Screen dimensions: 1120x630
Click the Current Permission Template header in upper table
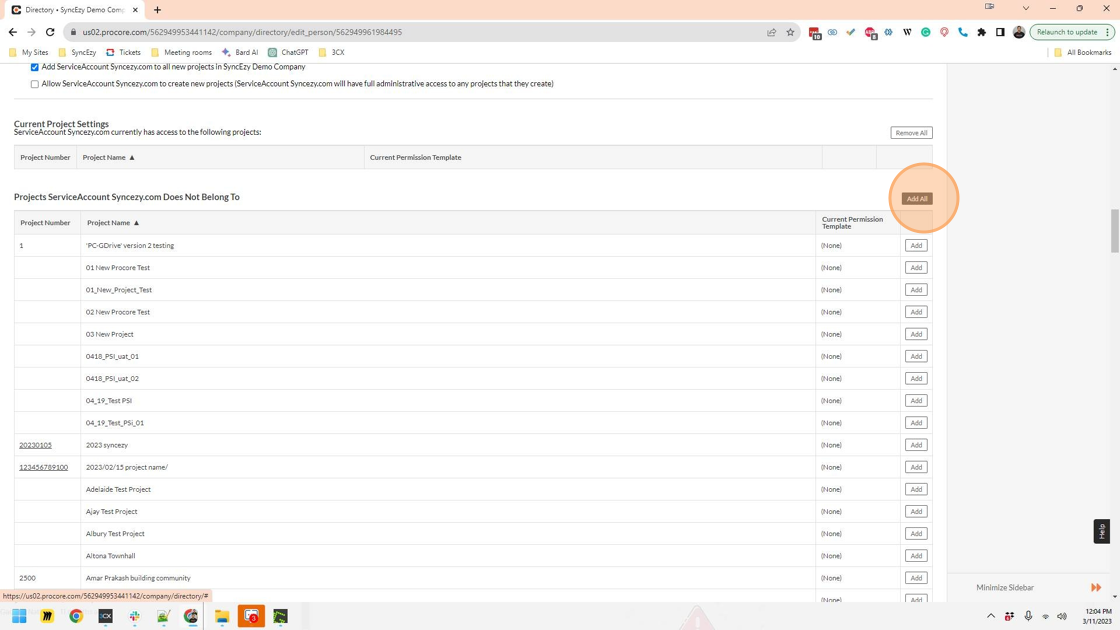click(x=415, y=157)
